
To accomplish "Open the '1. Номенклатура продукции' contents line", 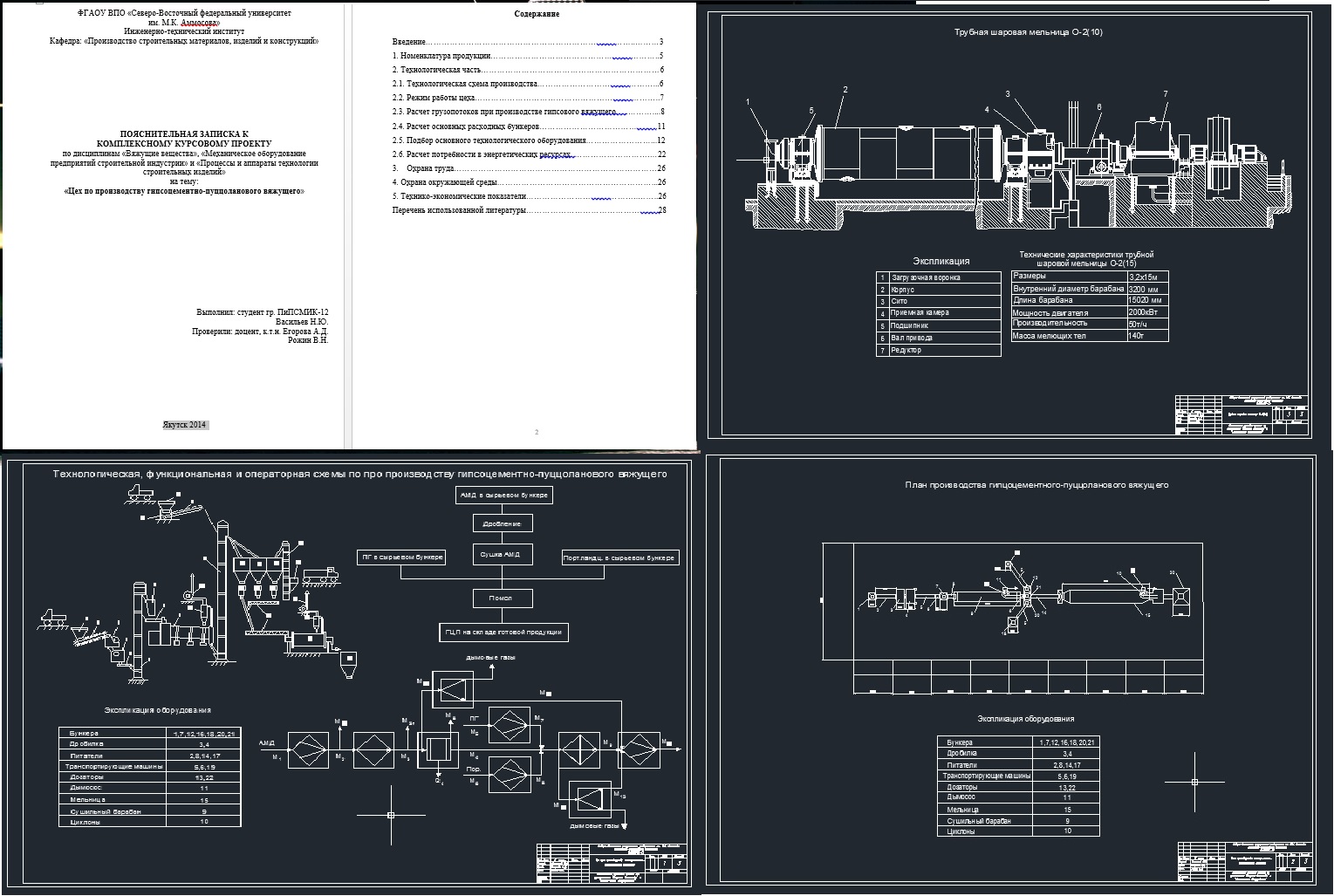I will click(528, 56).
